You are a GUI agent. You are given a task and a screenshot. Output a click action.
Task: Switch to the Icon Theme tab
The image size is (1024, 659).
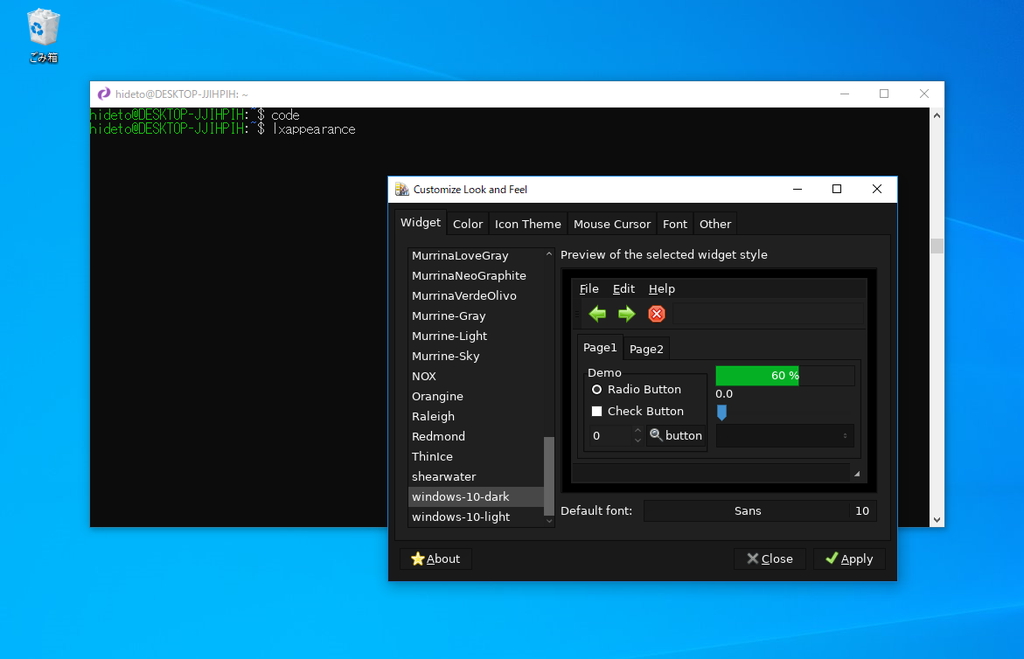[527, 223]
